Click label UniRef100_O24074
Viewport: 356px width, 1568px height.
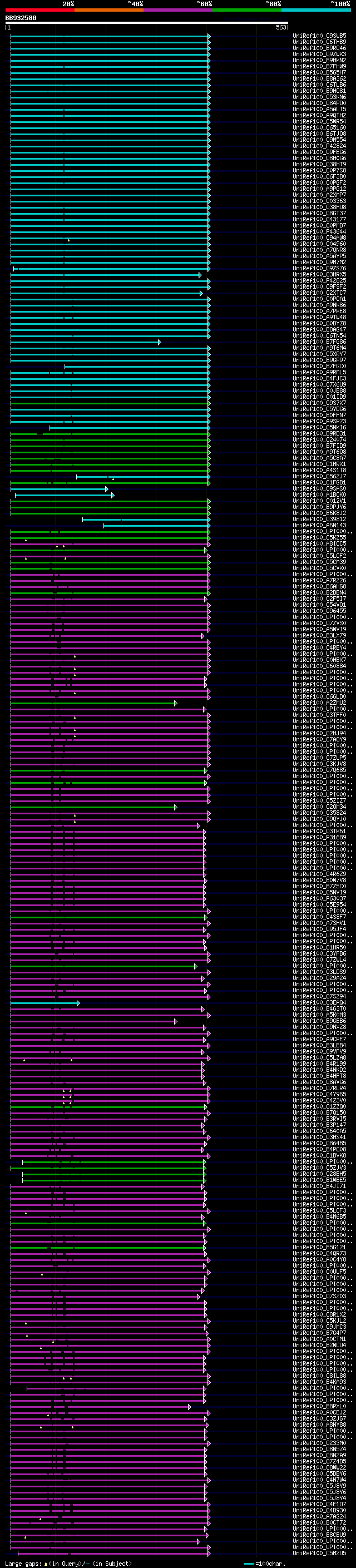click(319, 439)
